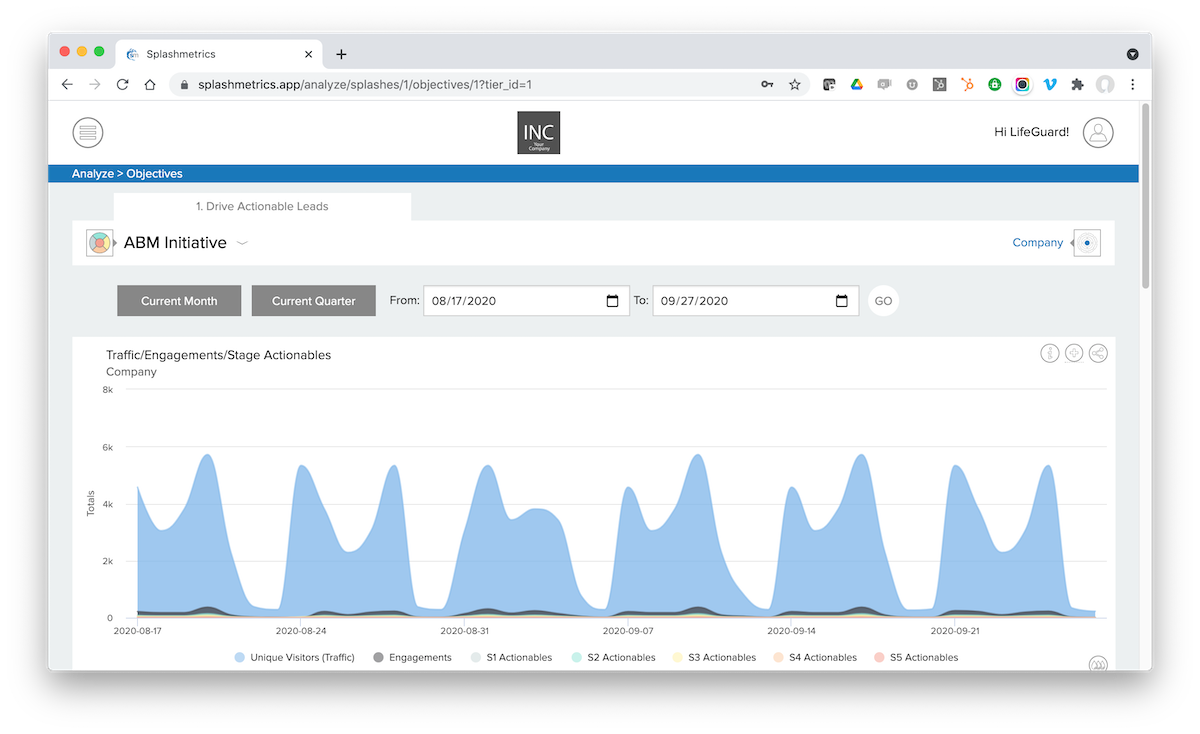Open Chrome tab search dropdown
This screenshot has height=734, width=1200.
[1133, 54]
